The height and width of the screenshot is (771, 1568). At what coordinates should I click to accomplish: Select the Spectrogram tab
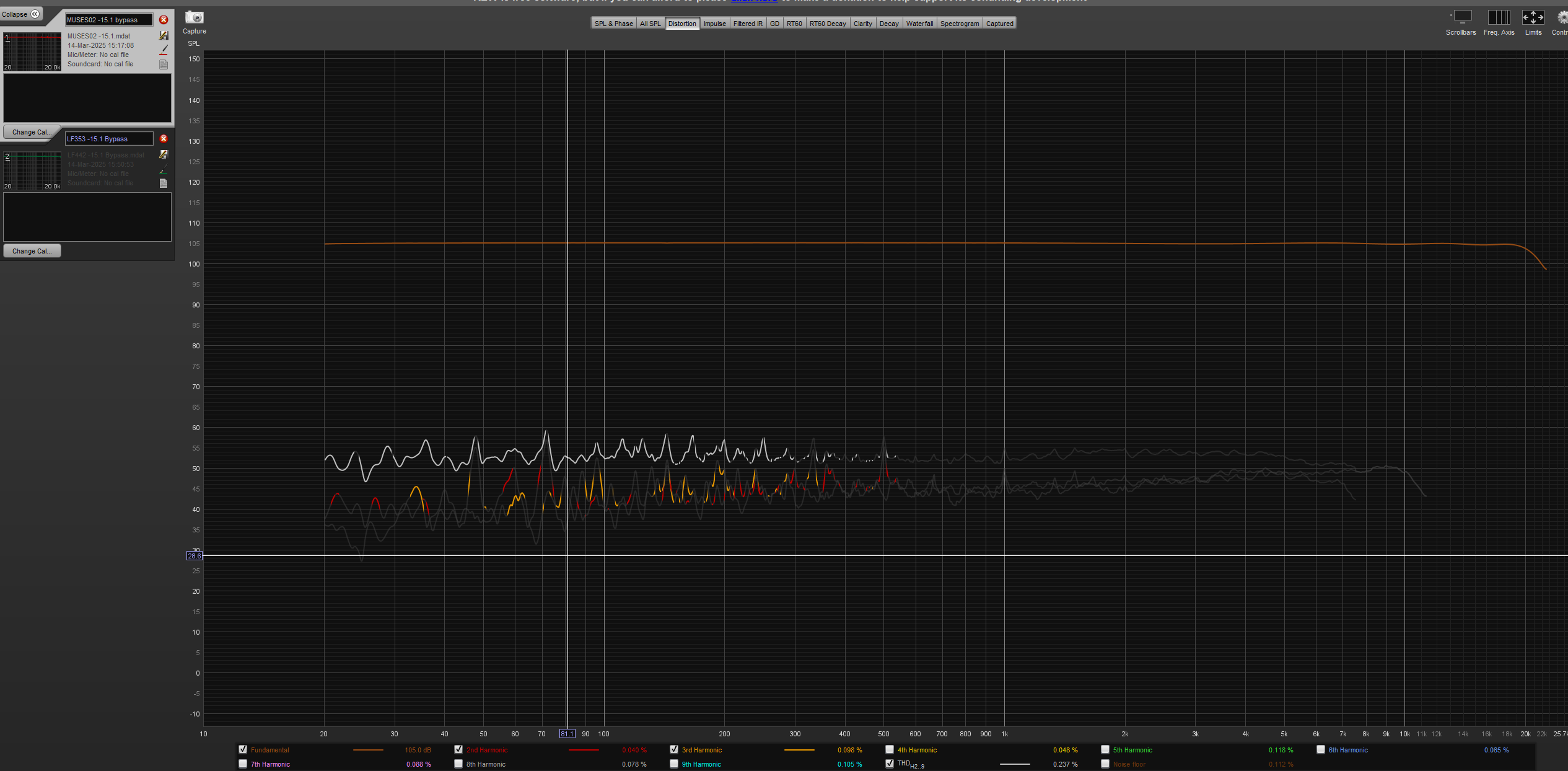[959, 24]
